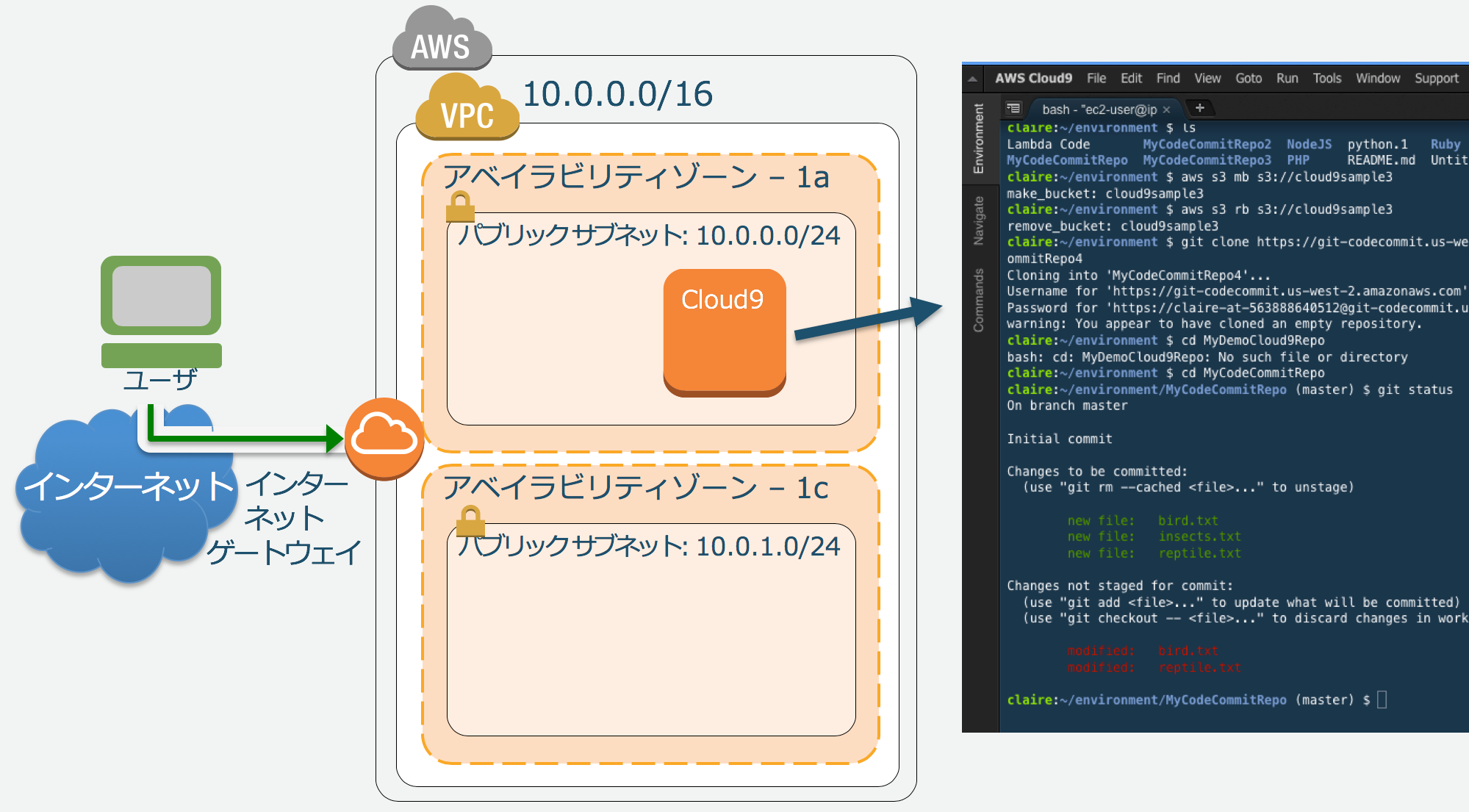The image size is (1469, 812).
Task: Click the アベイラビリティゾーン – 1c label
Action: [x=636, y=488]
